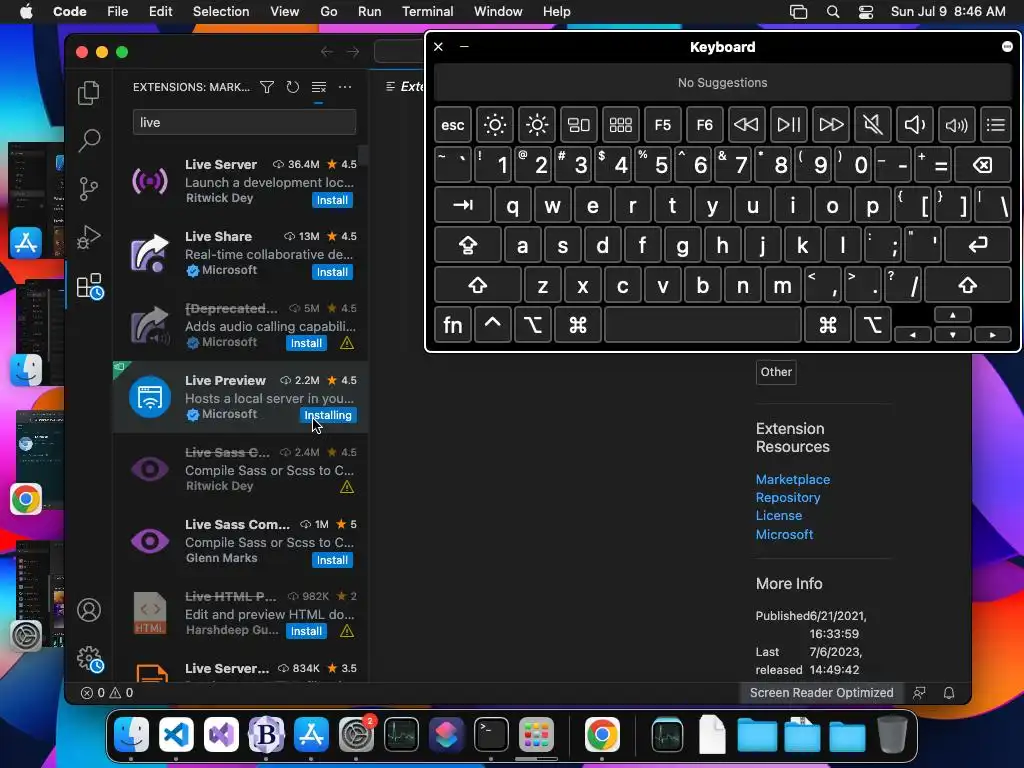The height and width of the screenshot is (768, 1024).
Task: Go forward with navigation arrow
Action: (353, 52)
